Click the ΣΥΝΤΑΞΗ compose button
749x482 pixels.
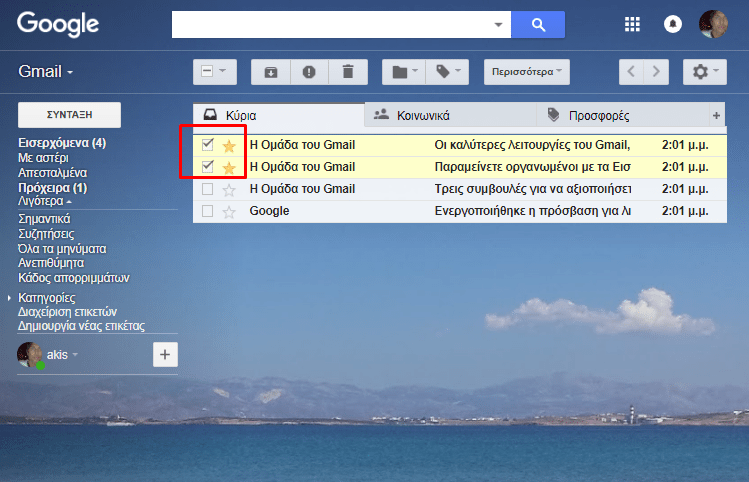pos(69,115)
